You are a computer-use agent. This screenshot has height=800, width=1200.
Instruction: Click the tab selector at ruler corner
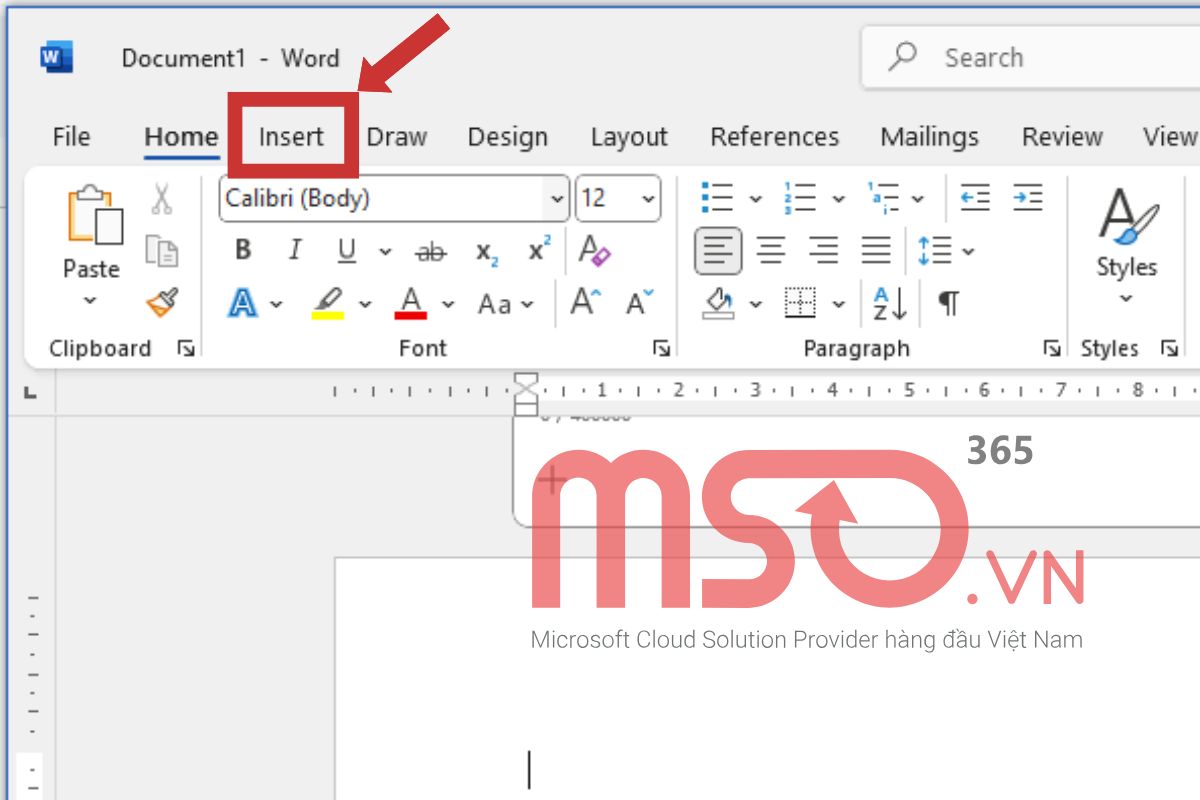[x=31, y=392]
